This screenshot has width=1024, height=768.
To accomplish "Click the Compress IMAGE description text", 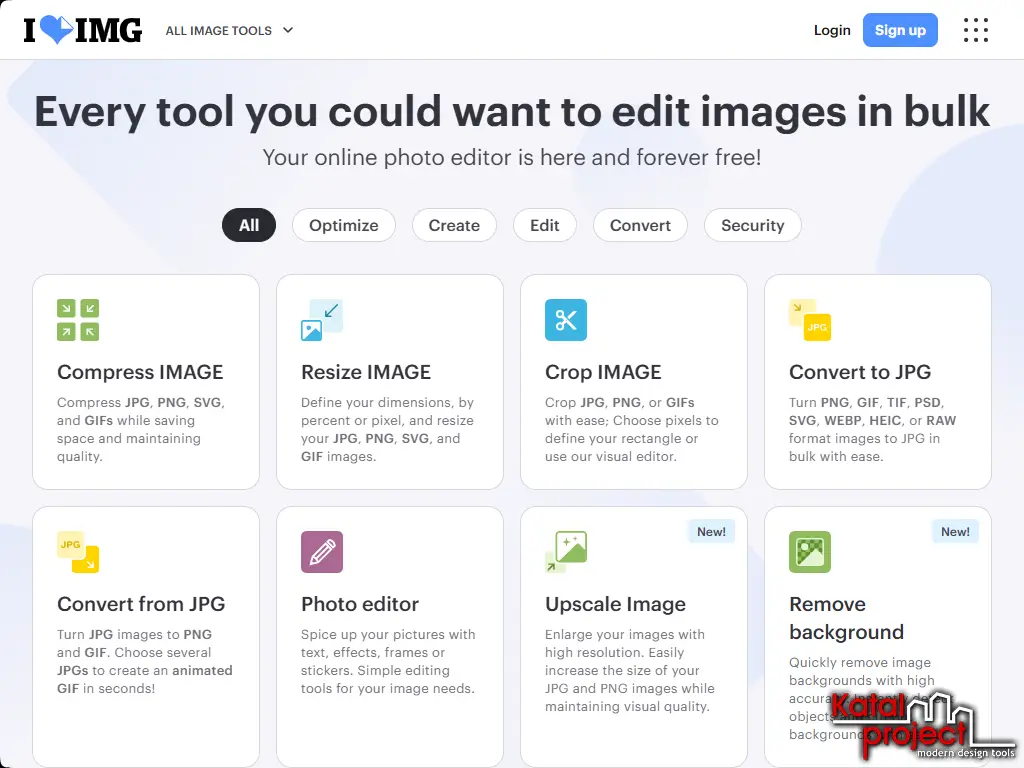I will (140, 429).
